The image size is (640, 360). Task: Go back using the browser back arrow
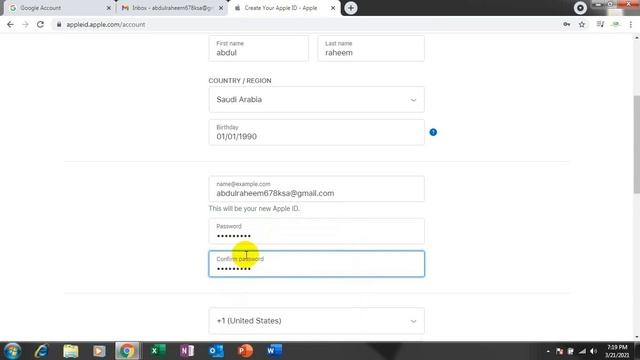click(x=11, y=24)
